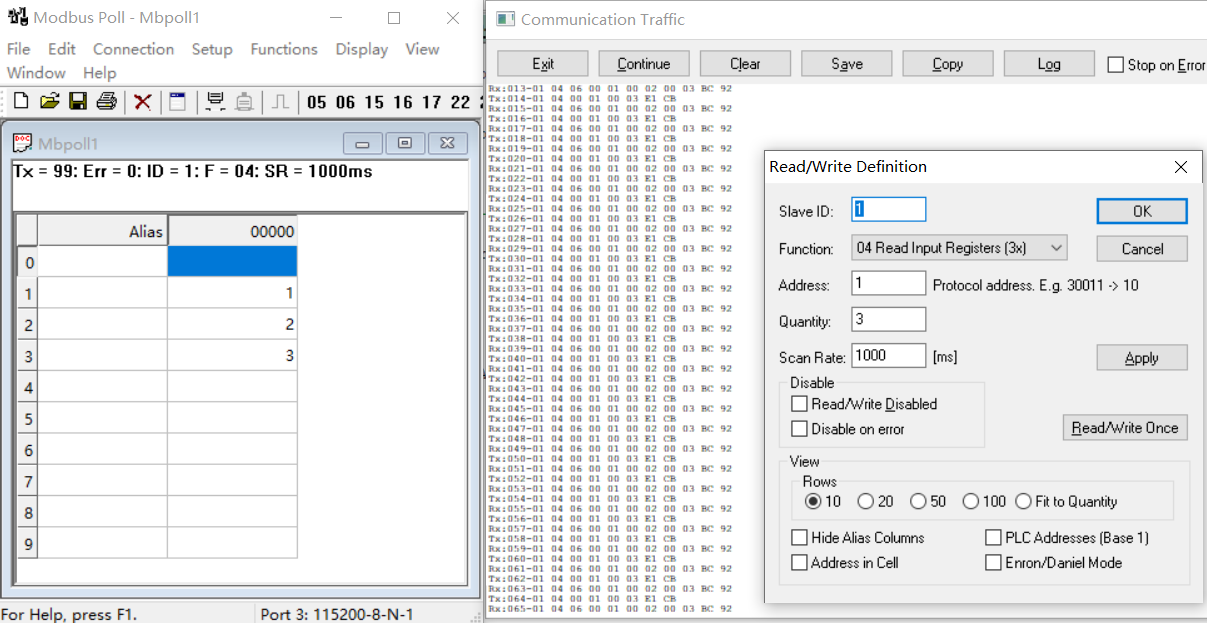Click the Quantity input field

coord(889,320)
